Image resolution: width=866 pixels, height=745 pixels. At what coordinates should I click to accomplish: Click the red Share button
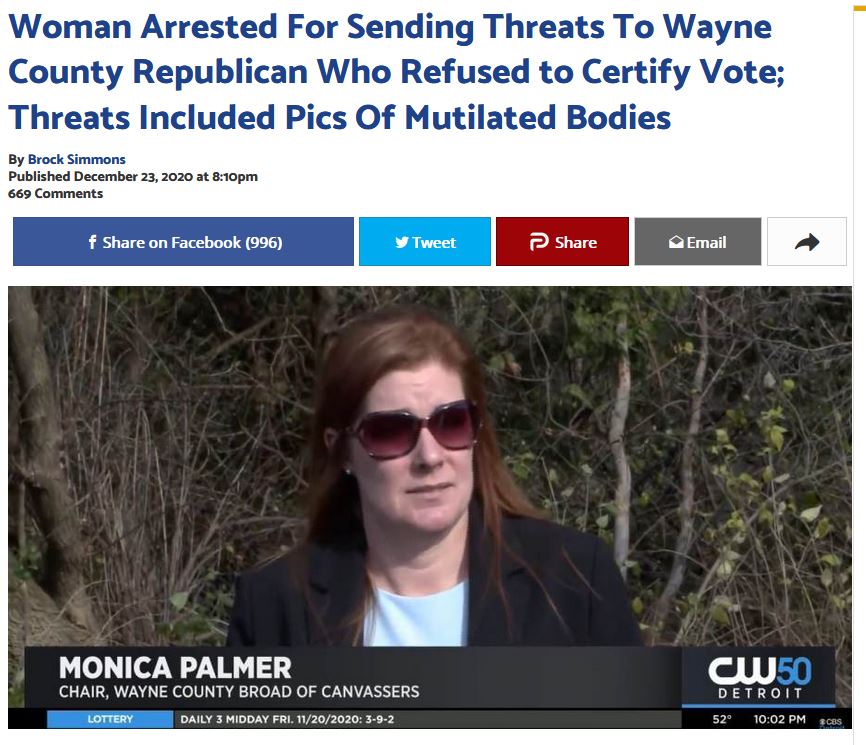point(562,241)
